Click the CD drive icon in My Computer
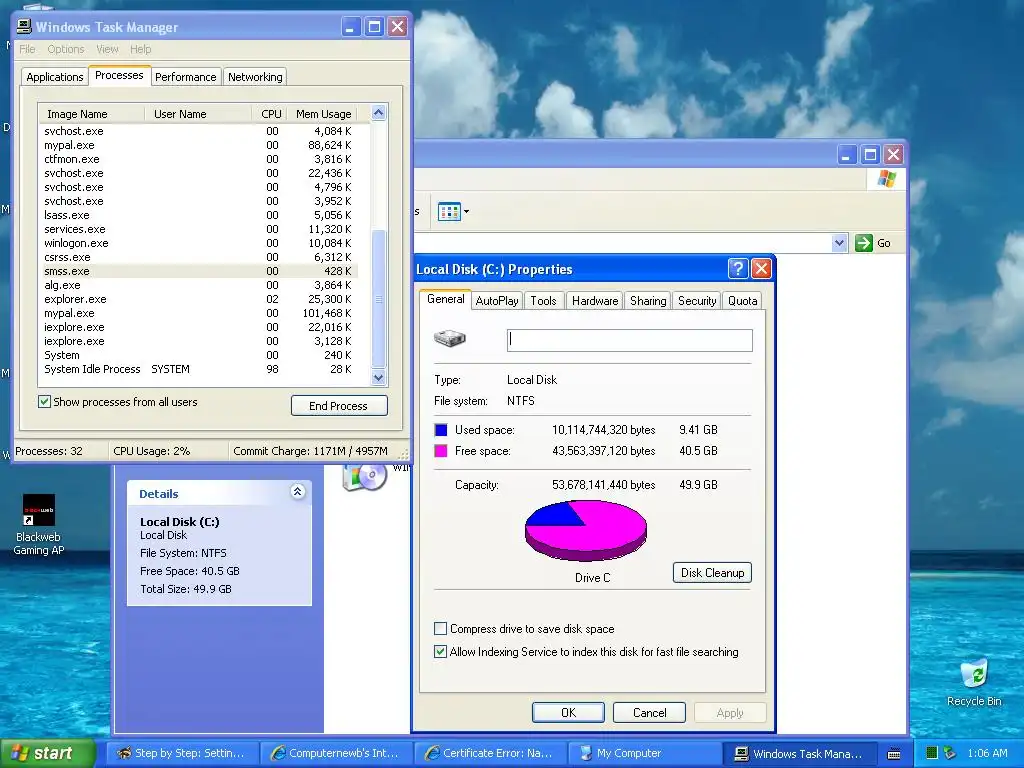Viewport: 1024px width, 768px height. (x=365, y=477)
